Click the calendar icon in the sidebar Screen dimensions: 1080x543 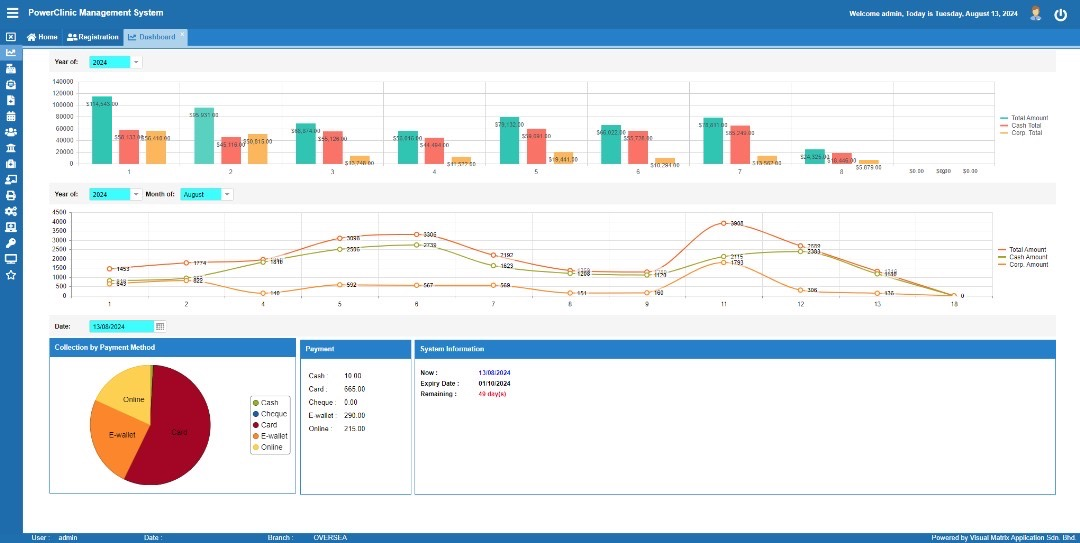pos(11,116)
